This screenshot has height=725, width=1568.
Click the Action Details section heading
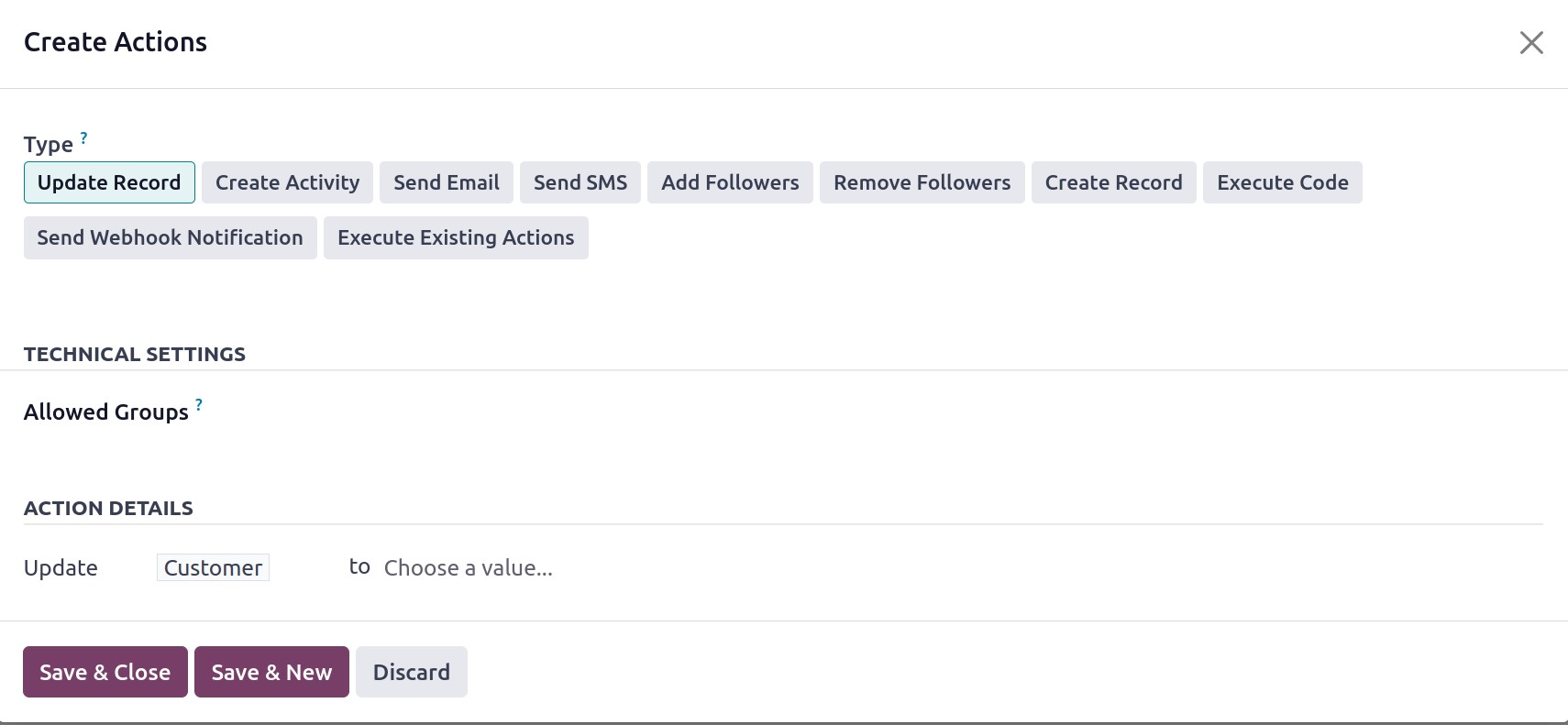click(x=108, y=508)
